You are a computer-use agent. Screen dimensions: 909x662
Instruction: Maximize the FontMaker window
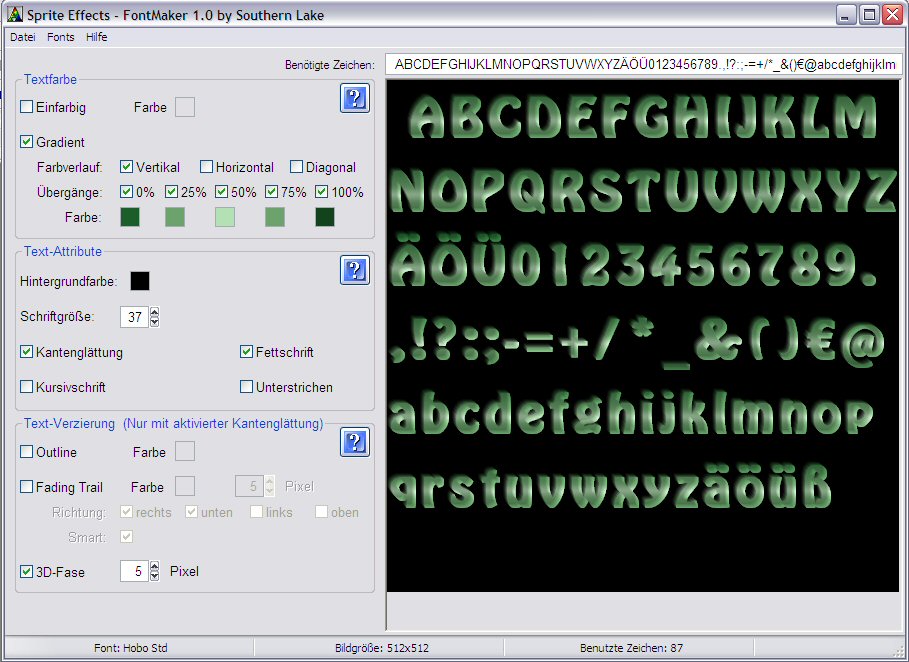tap(869, 15)
